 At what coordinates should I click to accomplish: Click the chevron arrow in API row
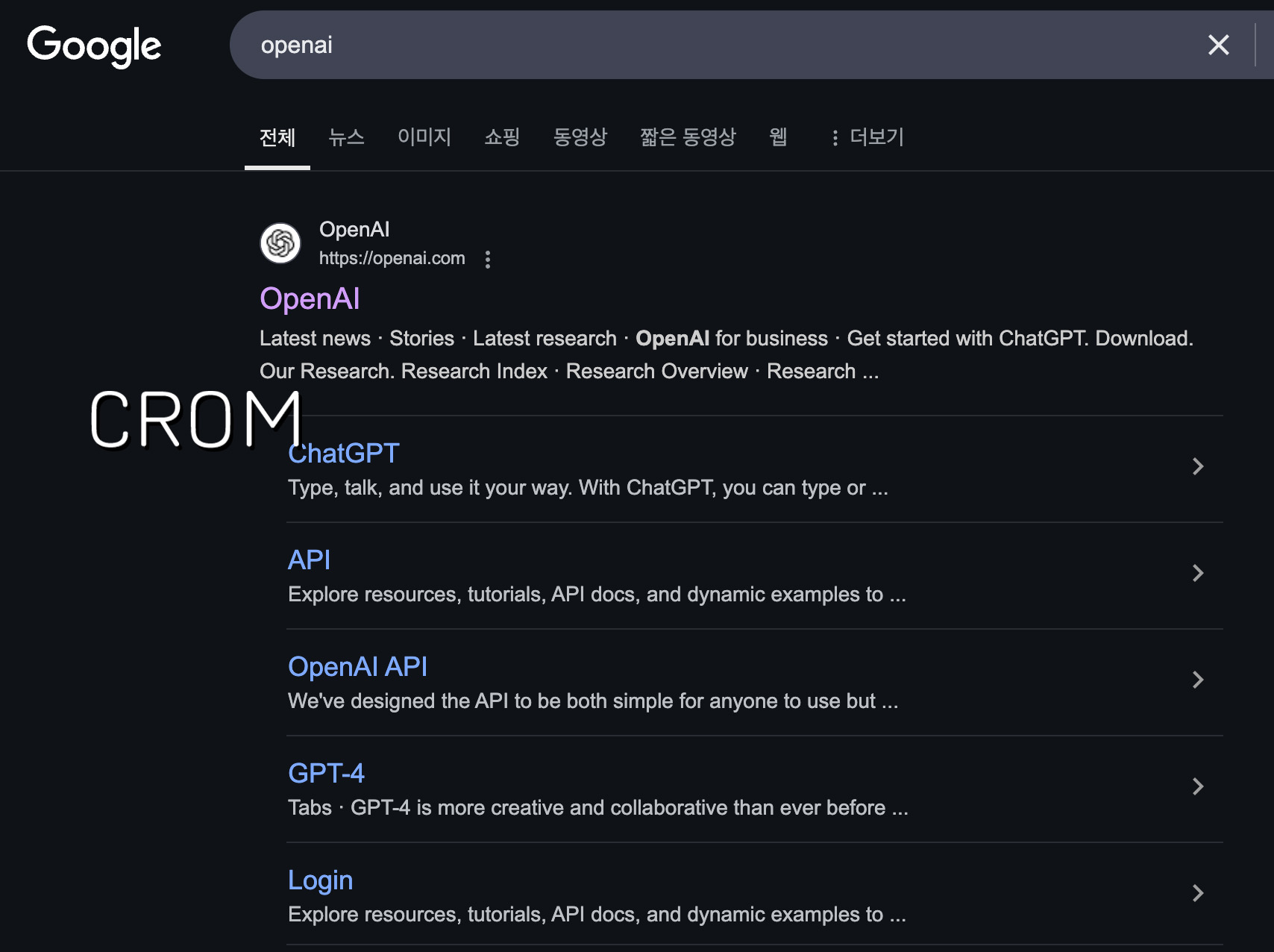pos(1198,573)
